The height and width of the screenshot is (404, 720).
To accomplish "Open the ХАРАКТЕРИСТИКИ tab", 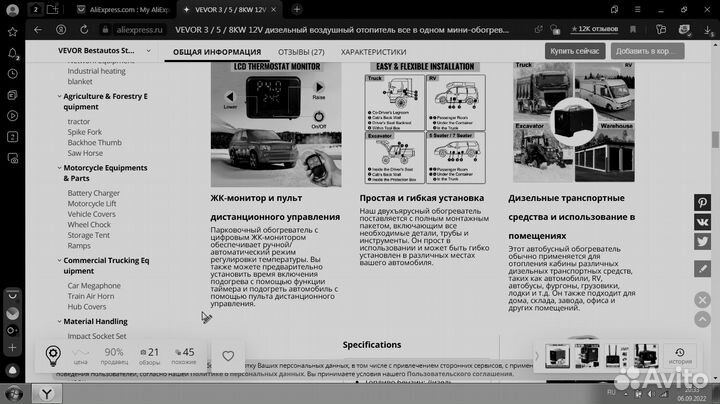I will coord(373,51).
